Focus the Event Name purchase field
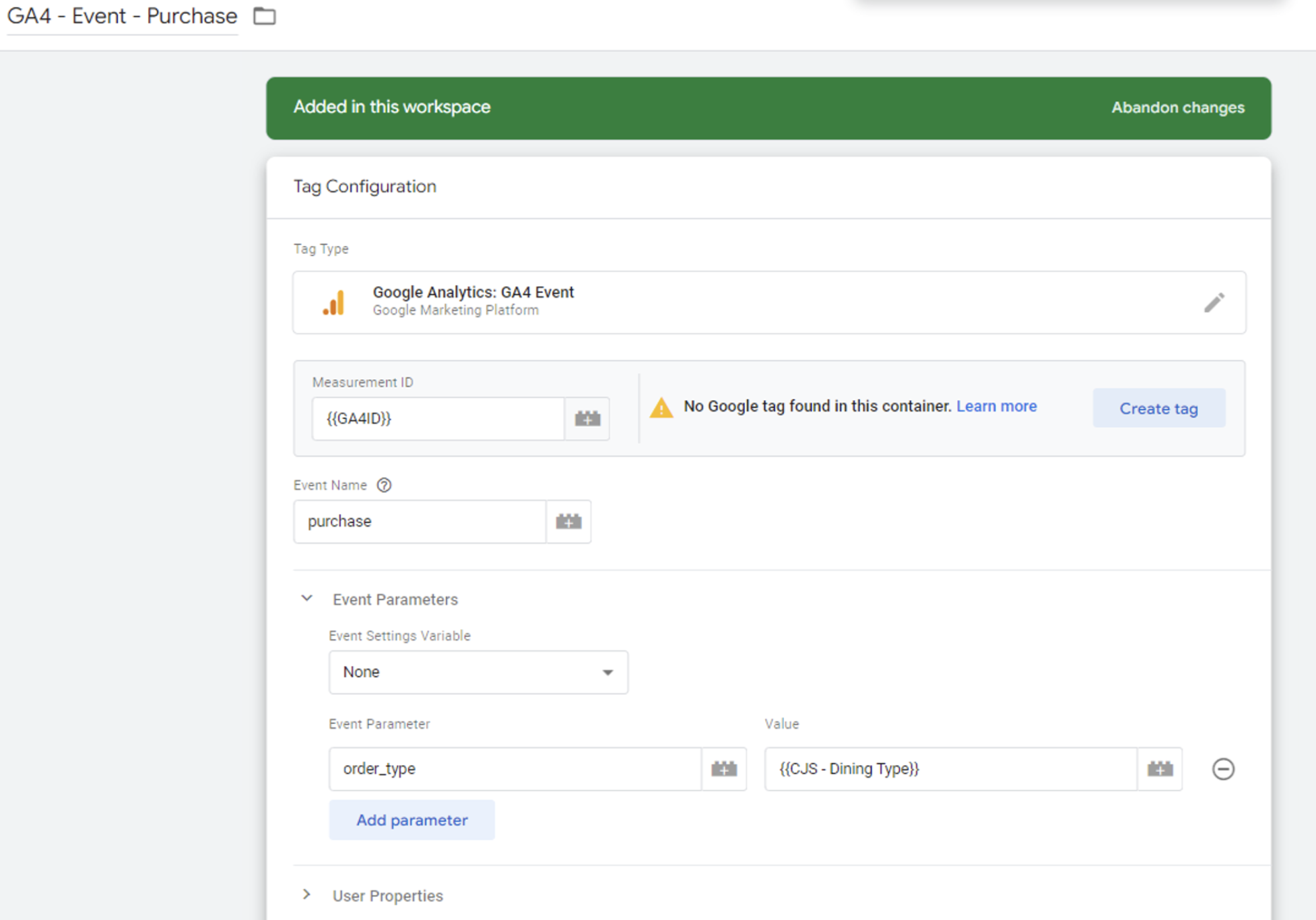Image resolution: width=1316 pixels, height=920 pixels. click(420, 521)
